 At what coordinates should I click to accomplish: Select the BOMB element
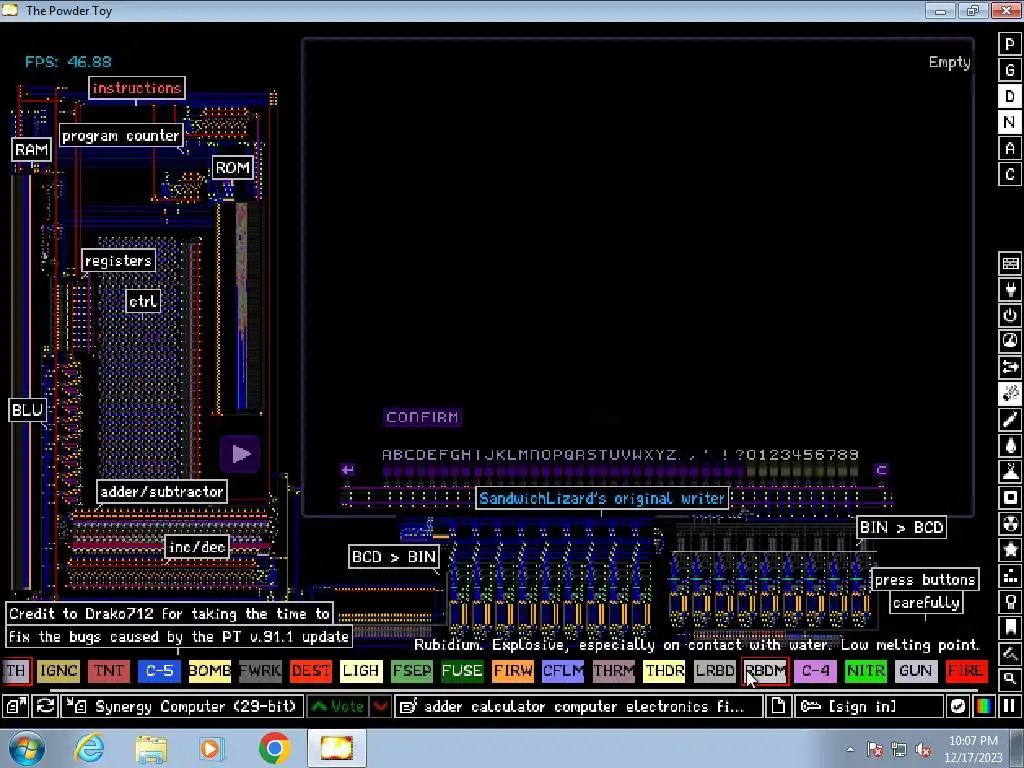point(209,671)
